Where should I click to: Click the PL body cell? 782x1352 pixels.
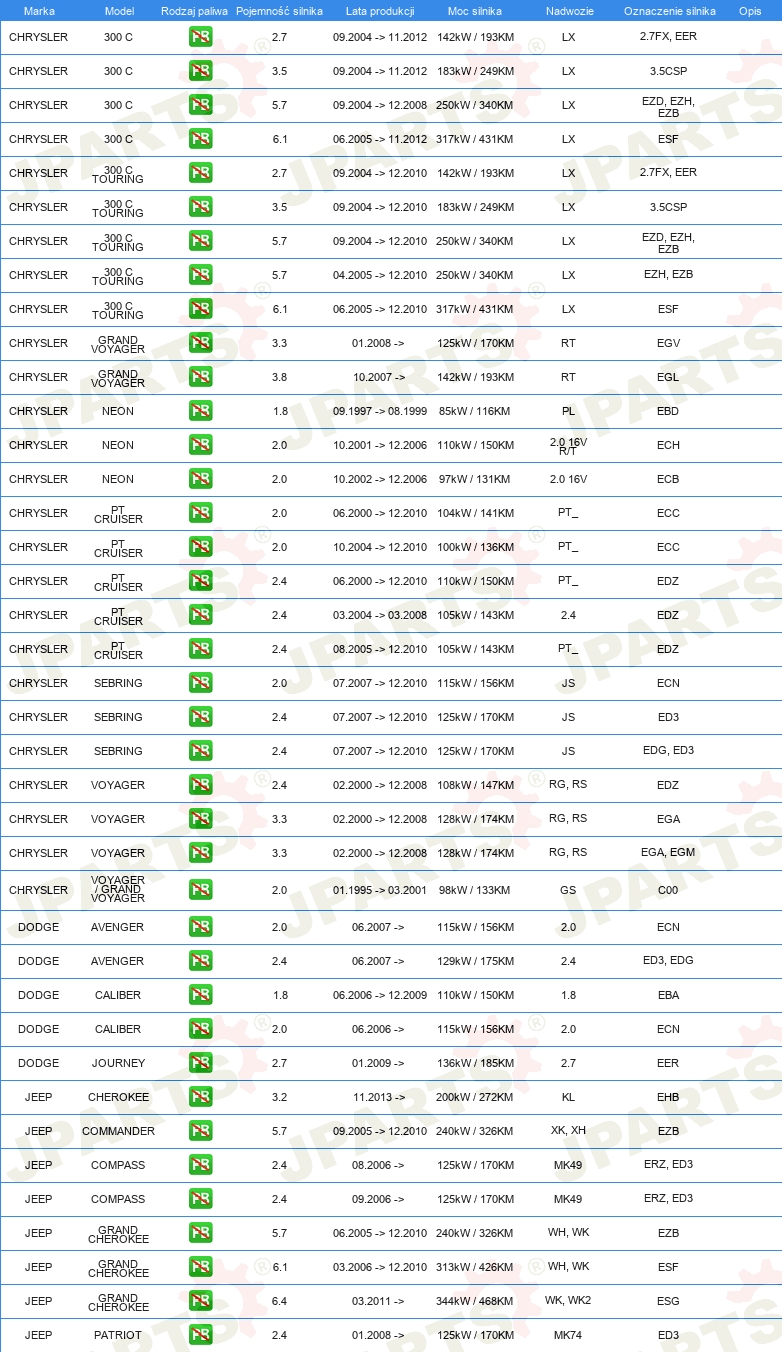(x=569, y=411)
